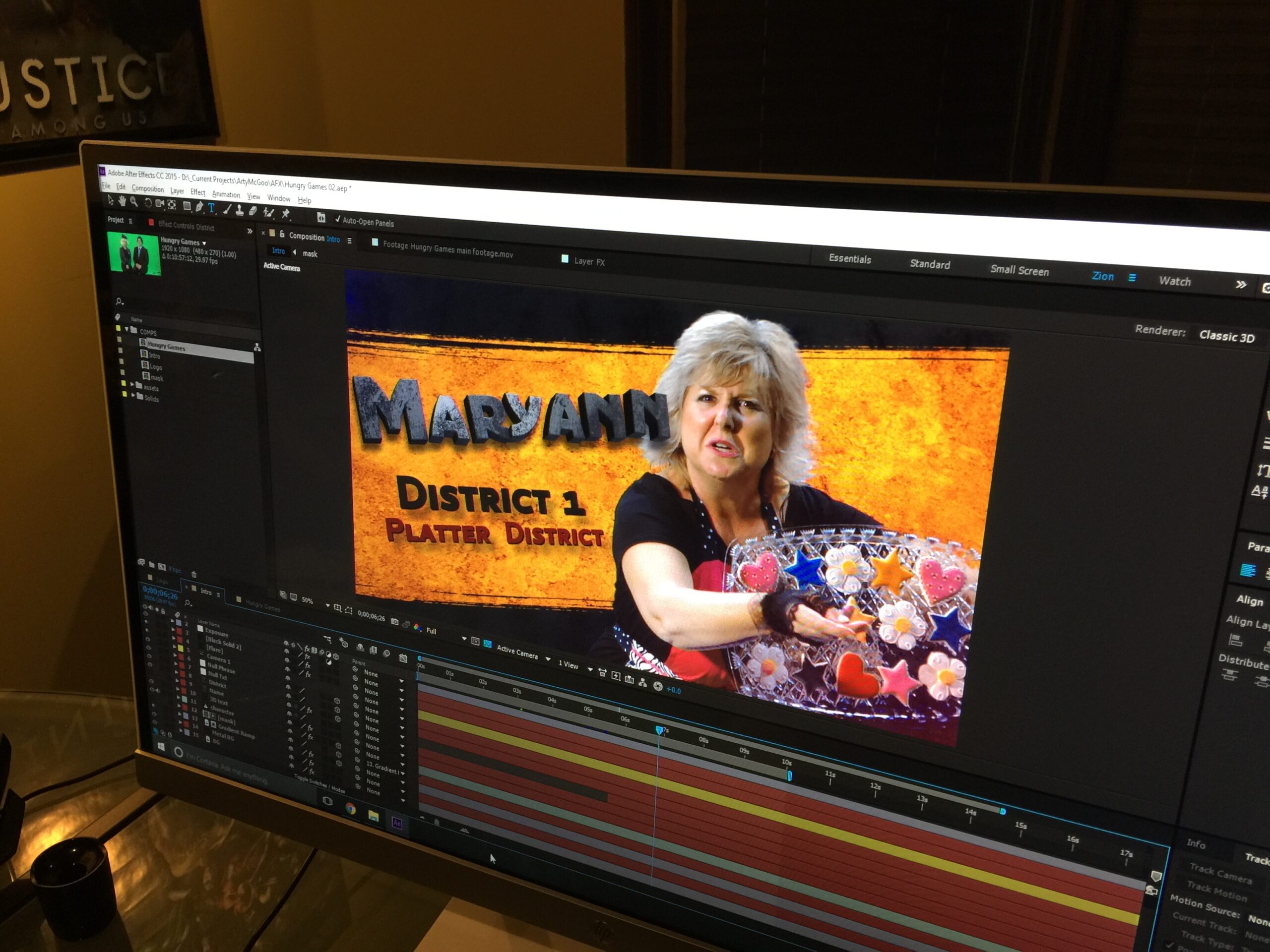Click the Classic 3D renderer button
Screen dimensions: 1270x952
point(1226,337)
